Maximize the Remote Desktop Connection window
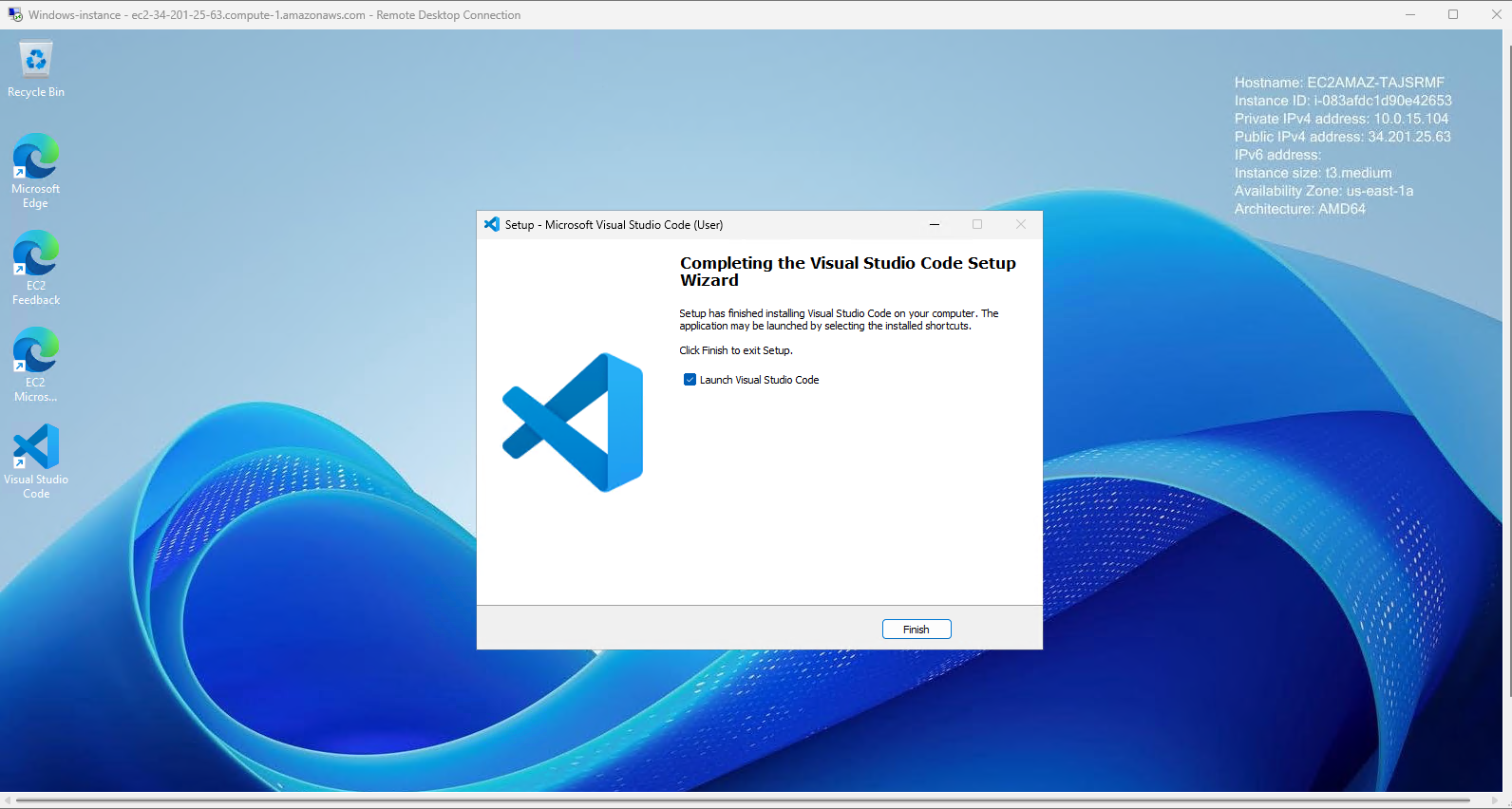 click(1453, 14)
